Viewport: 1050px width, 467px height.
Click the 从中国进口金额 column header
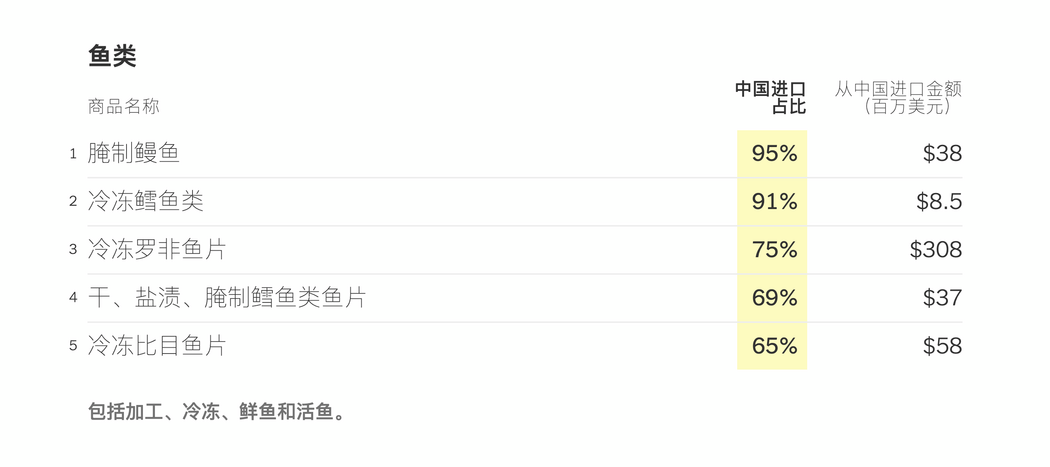898,98
